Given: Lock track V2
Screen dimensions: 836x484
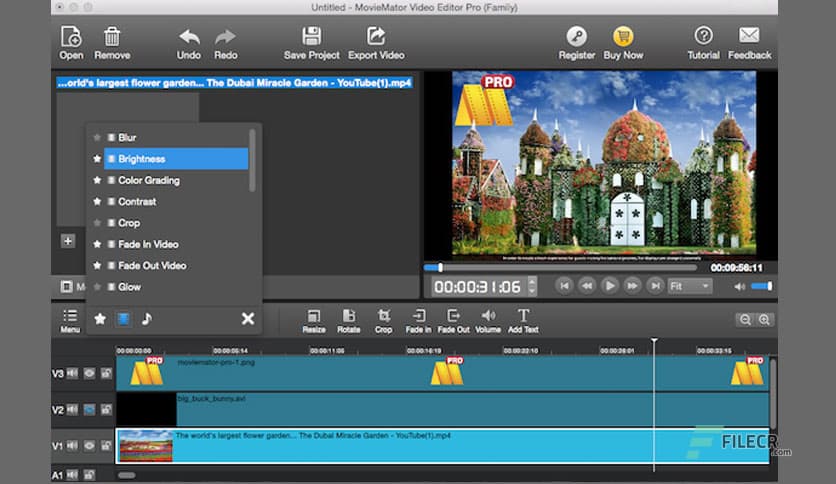Looking at the screenshot, I should click(106, 409).
